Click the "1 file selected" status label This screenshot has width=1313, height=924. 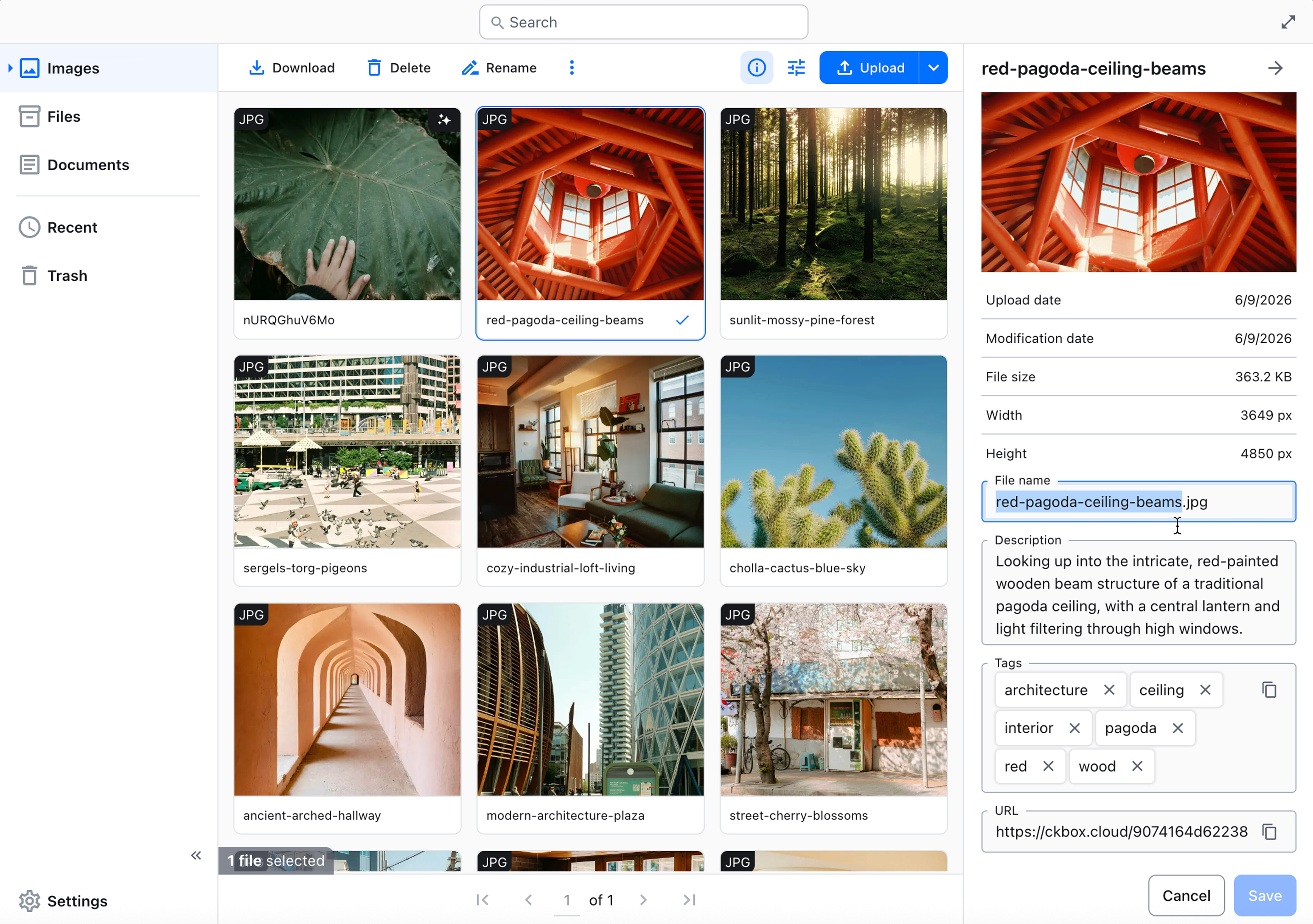(x=276, y=861)
